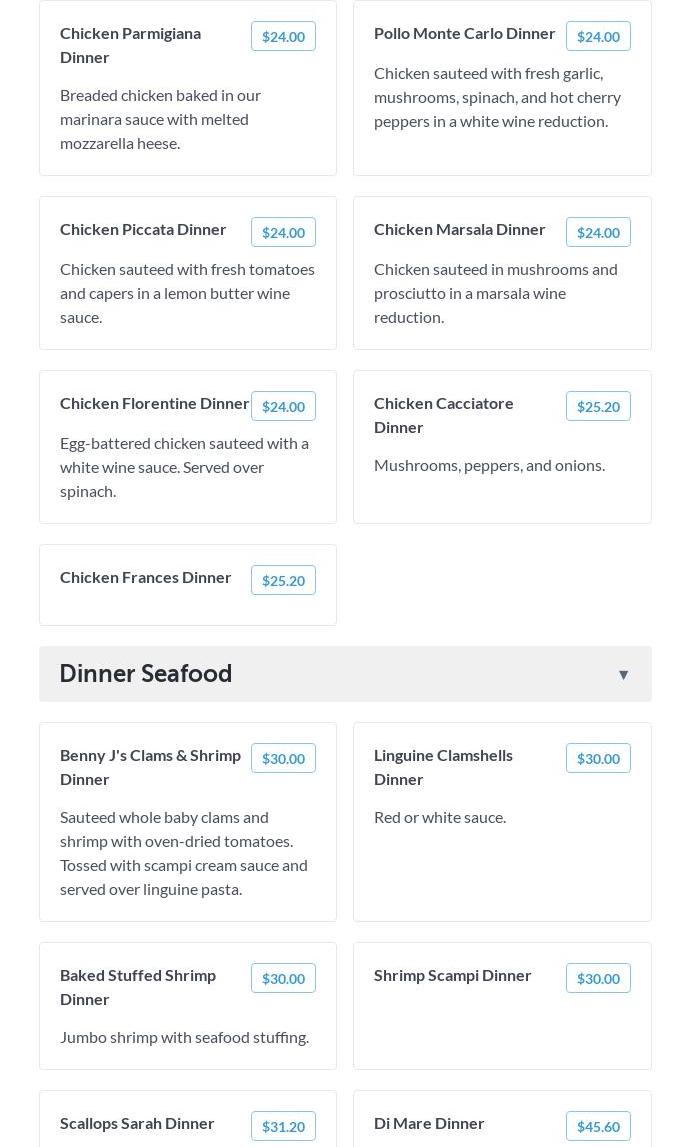The height and width of the screenshot is (1147, 690).
Task: Open Di Mare Dinner item title
Action: 429,1123
